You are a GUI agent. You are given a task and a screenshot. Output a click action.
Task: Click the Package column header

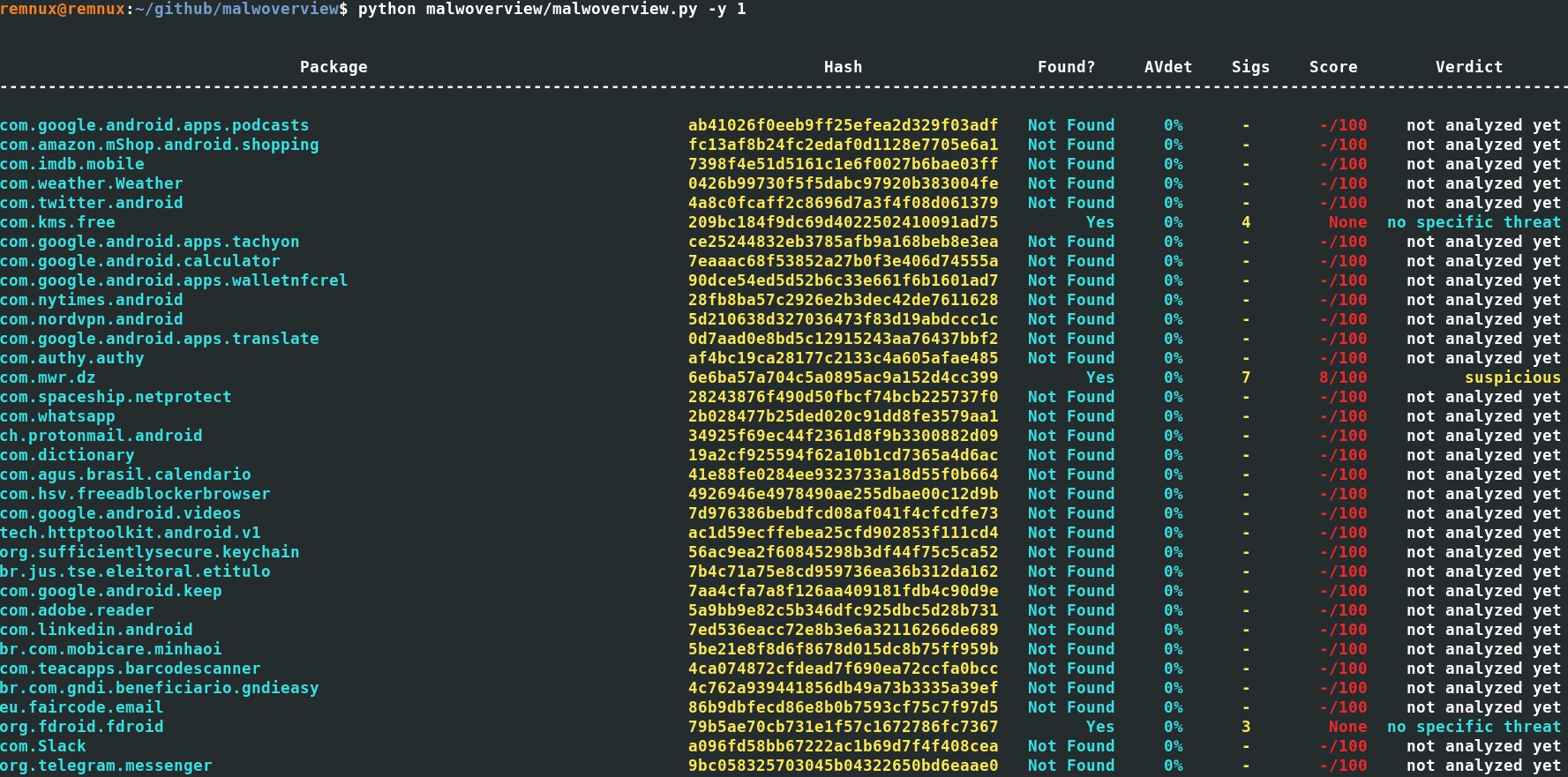click(x=334, y=67)
